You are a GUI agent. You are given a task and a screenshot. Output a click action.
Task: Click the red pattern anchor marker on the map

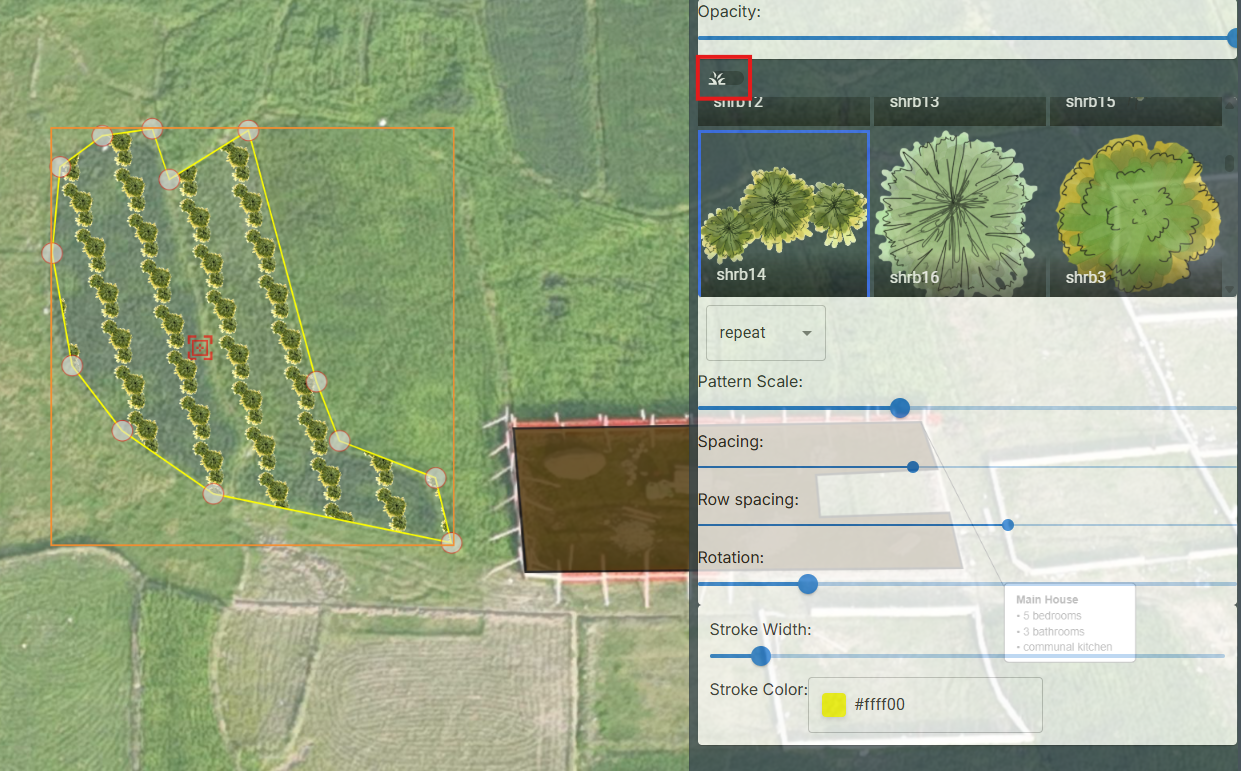pos(199,348)
